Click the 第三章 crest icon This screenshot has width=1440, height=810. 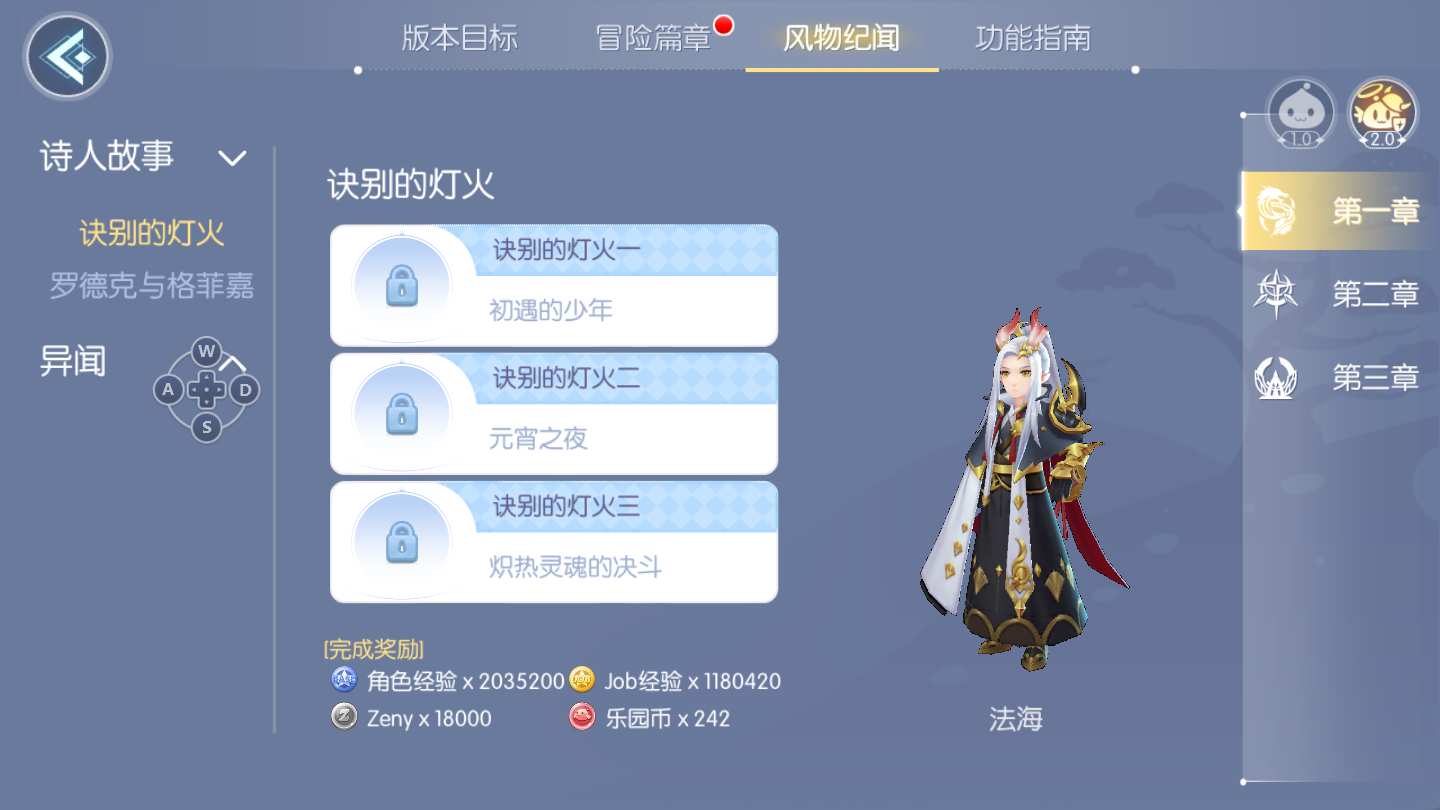click(1276, 378)
